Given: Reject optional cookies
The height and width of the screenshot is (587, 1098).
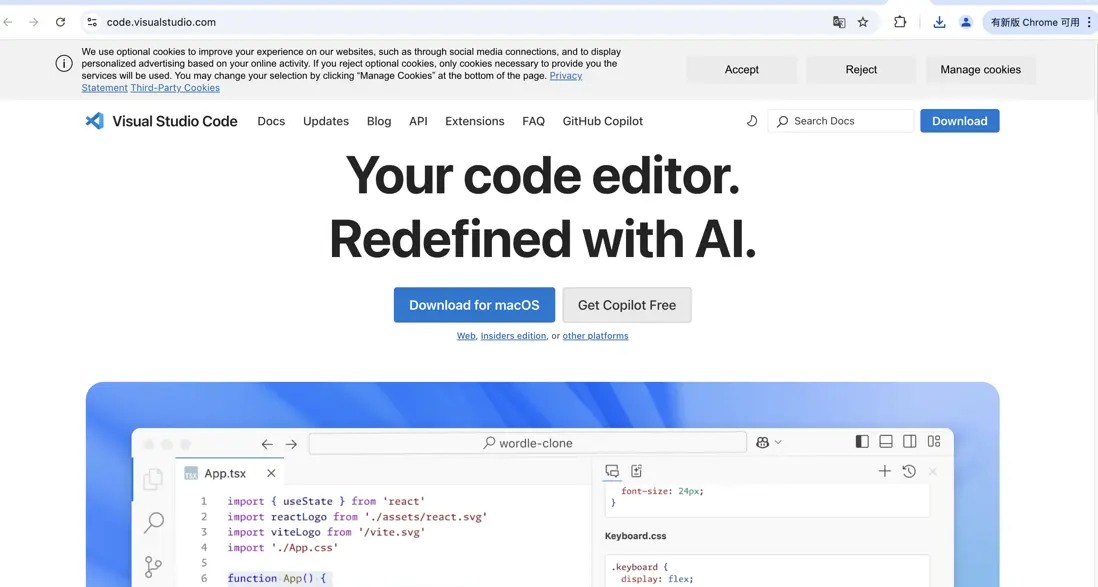Looking at the screenshot, I should coord(861,69).
